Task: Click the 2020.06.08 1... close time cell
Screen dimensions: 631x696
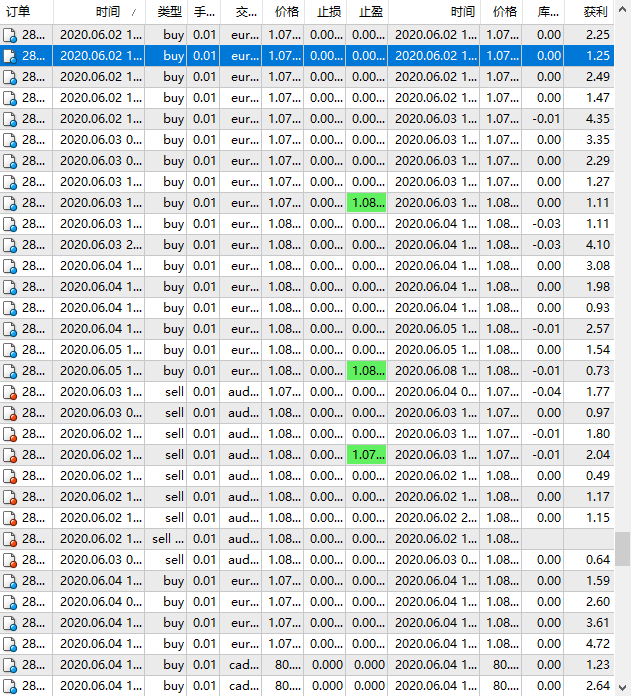Action: [434, 371]
